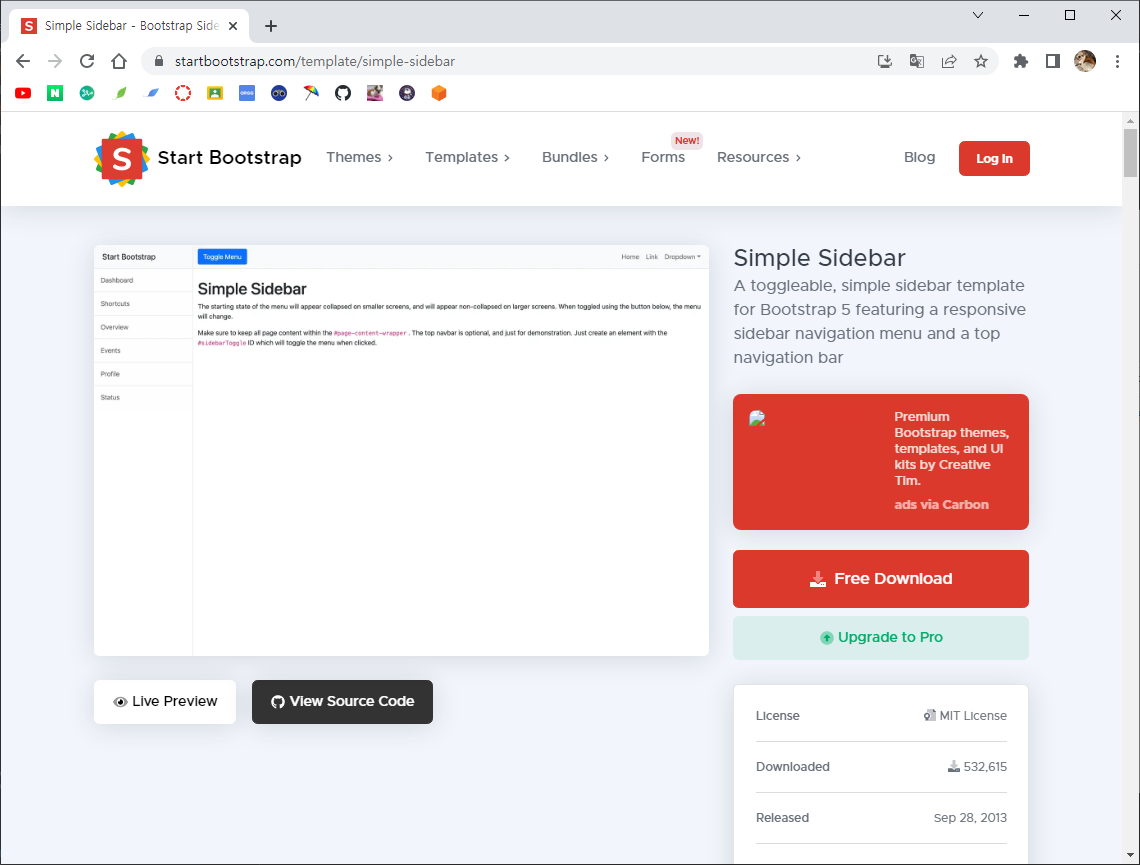Open the MIT License link

(x=965, y=715)
